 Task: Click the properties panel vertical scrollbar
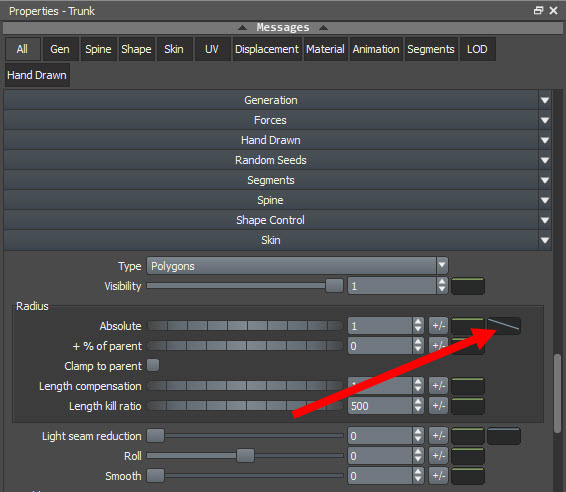click(558, 393)
